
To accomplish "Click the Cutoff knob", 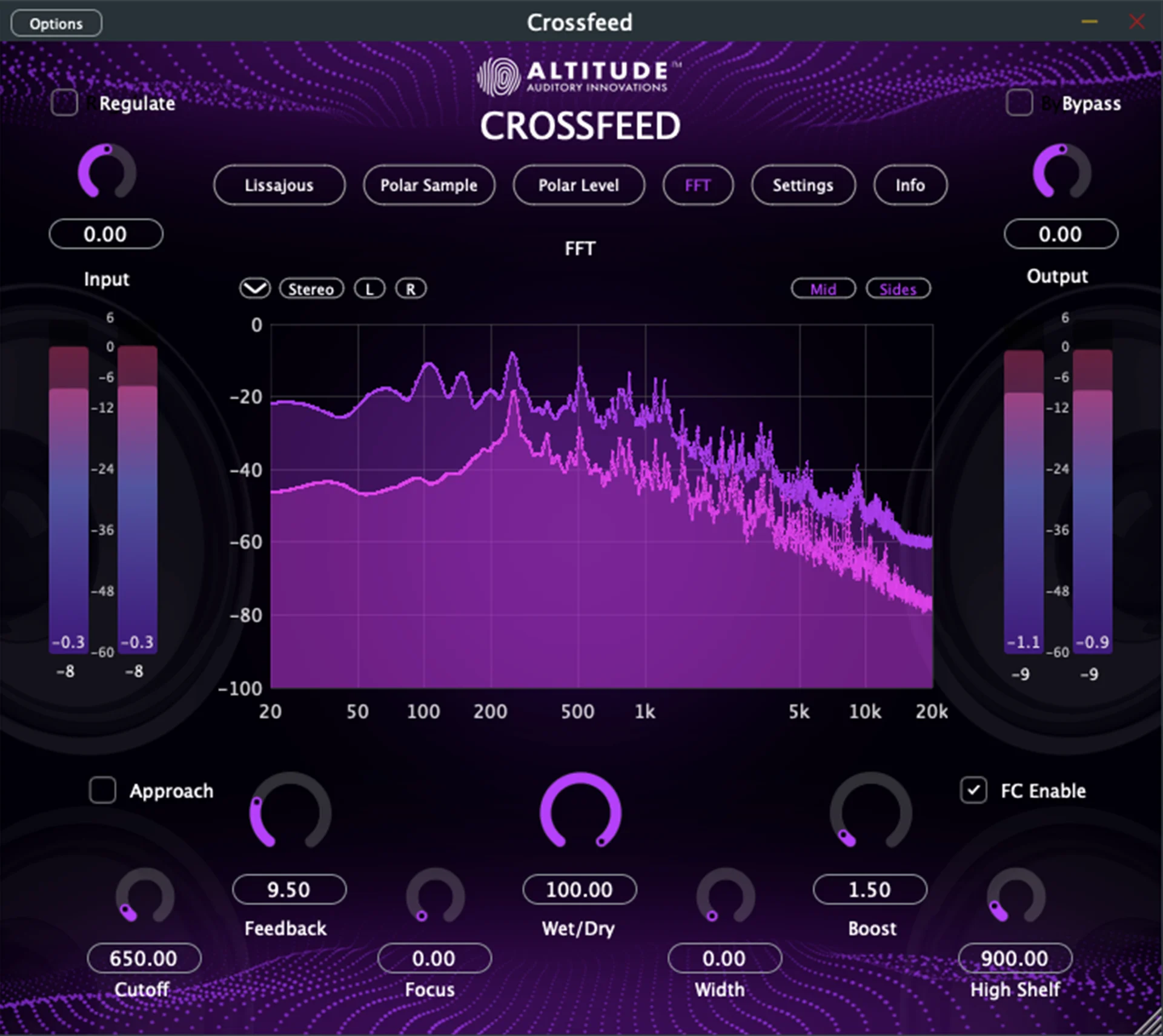I will pos(145,896).
